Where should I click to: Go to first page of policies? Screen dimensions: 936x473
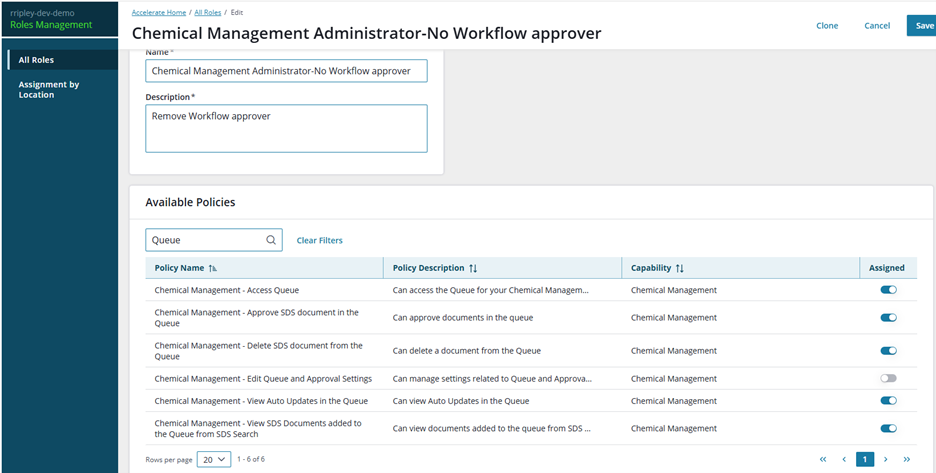(822, 459)
